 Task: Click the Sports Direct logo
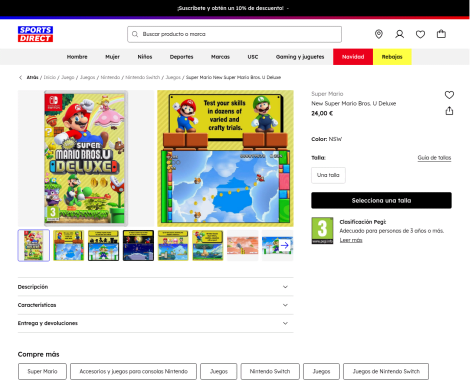point(35,34)
